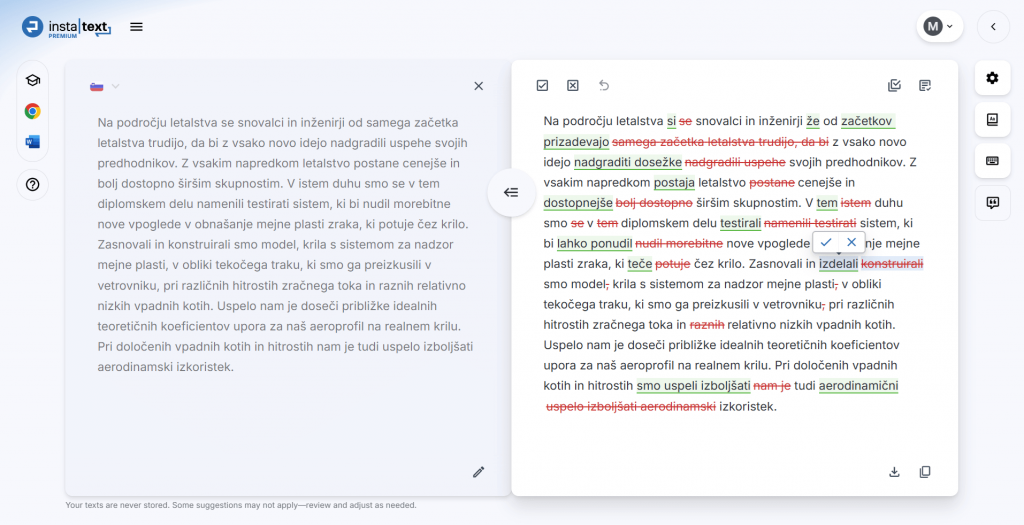The image size is (1024, 525).
Task: Collapse the right sidebar chevron
Action: (993, 27)
